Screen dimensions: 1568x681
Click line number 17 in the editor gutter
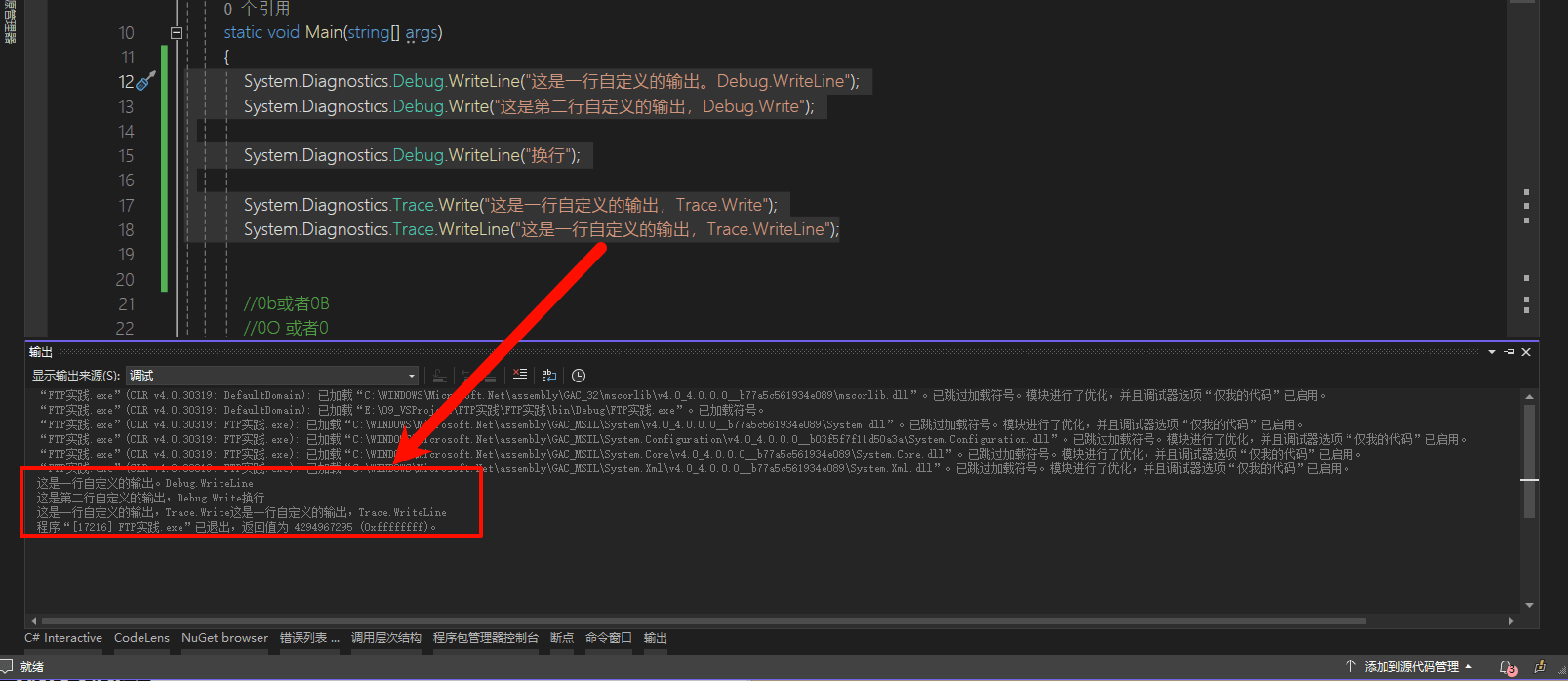pyautogui.click(x=126, y=206)
